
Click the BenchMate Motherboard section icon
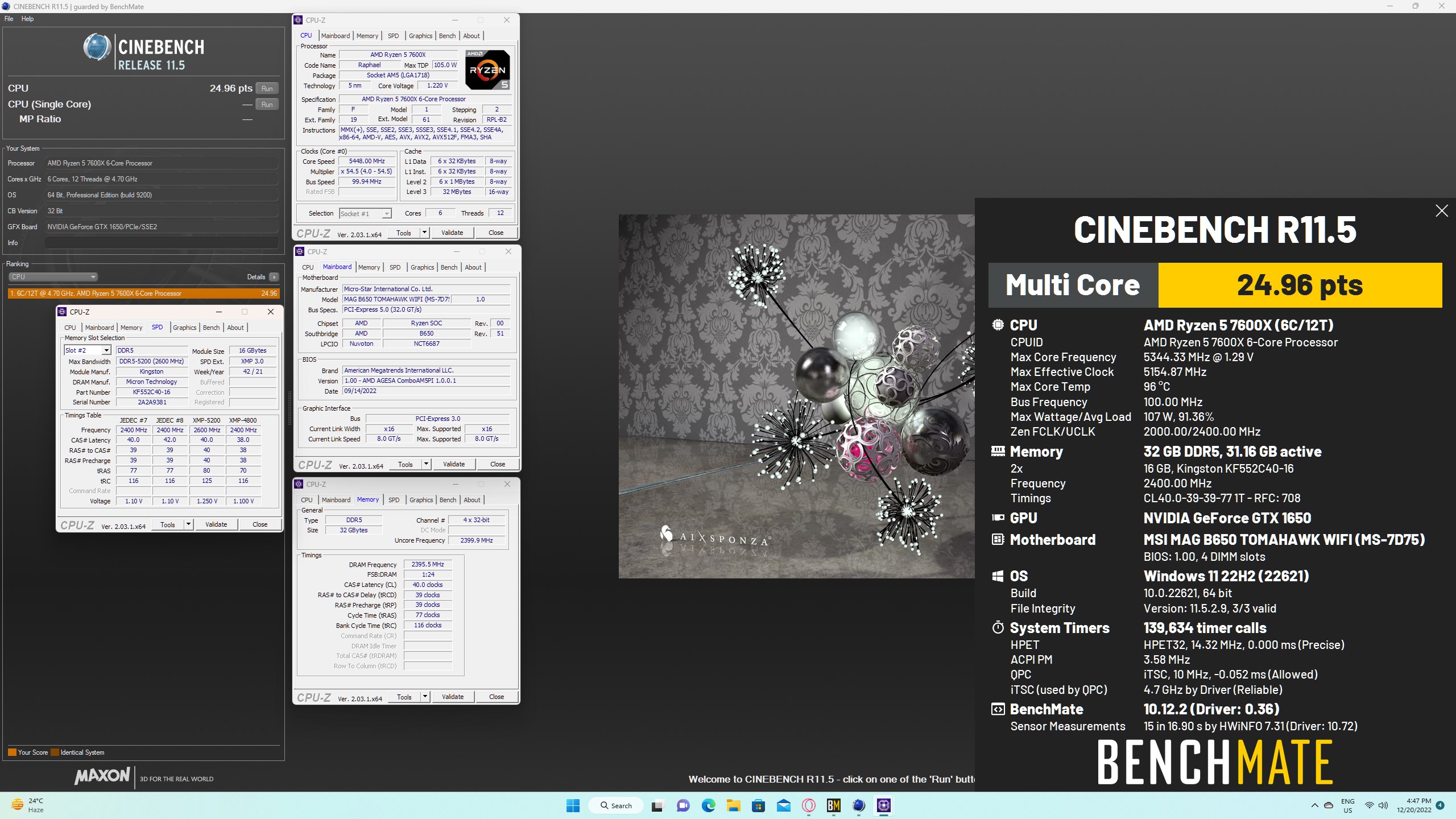[x=998, y=539]
